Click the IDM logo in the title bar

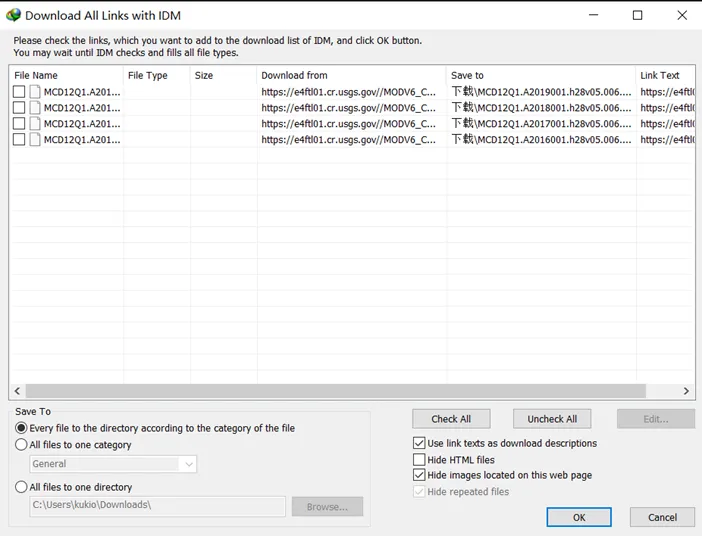tap(13, 15)
